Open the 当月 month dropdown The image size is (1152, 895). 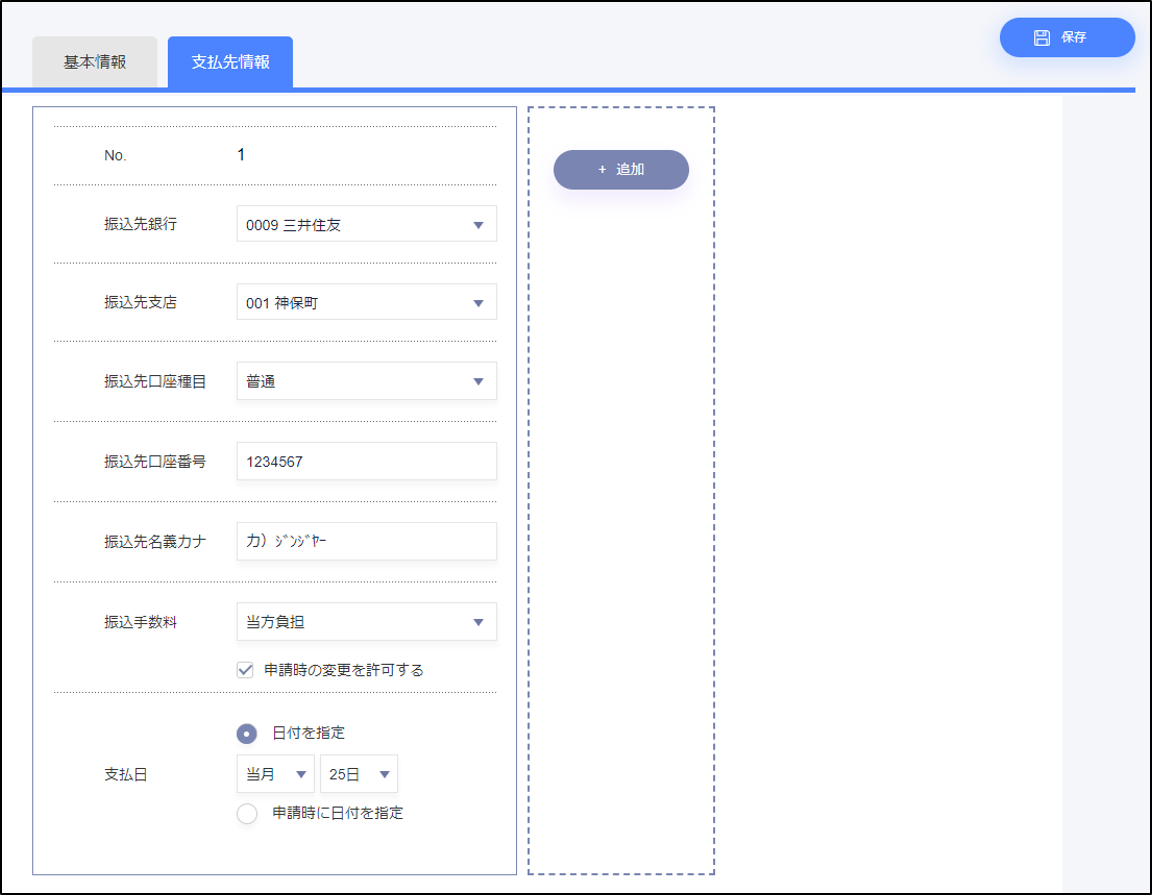coord(275,774)
